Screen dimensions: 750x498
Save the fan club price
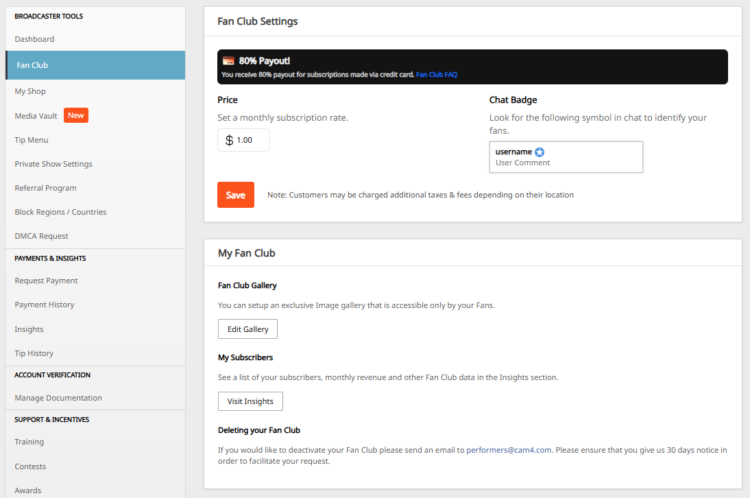pyautogui.click(x=236, y=195)
